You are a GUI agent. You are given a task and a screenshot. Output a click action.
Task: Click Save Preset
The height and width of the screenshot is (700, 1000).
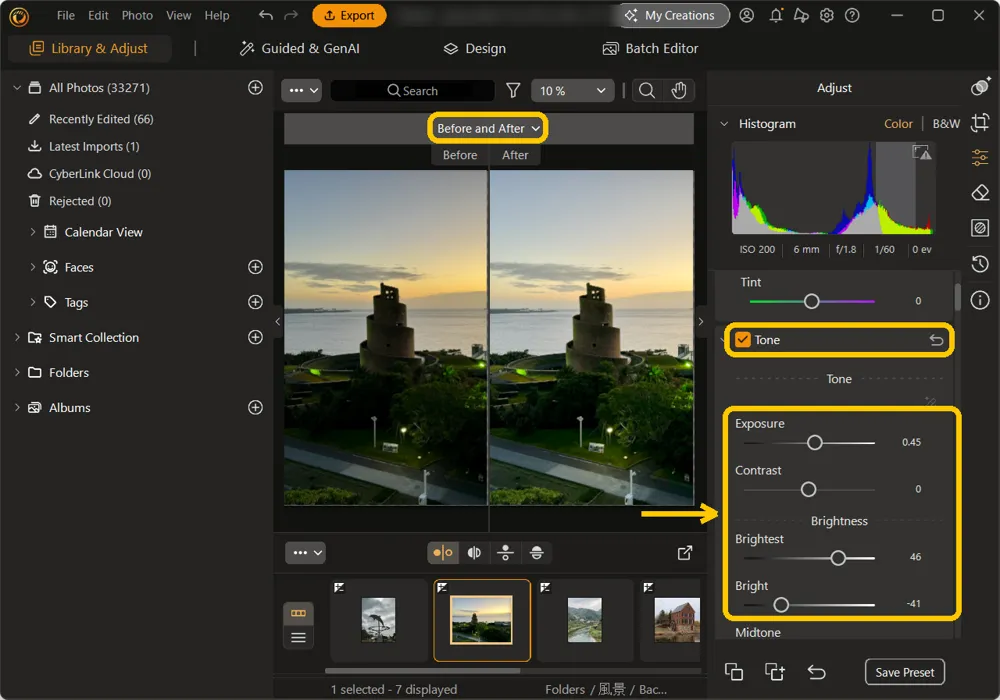pyautogui.click(x=904, y=672)
